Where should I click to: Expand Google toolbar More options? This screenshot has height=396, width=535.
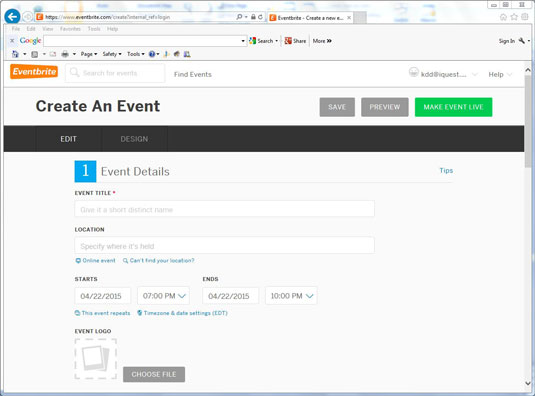click(322, 41)
